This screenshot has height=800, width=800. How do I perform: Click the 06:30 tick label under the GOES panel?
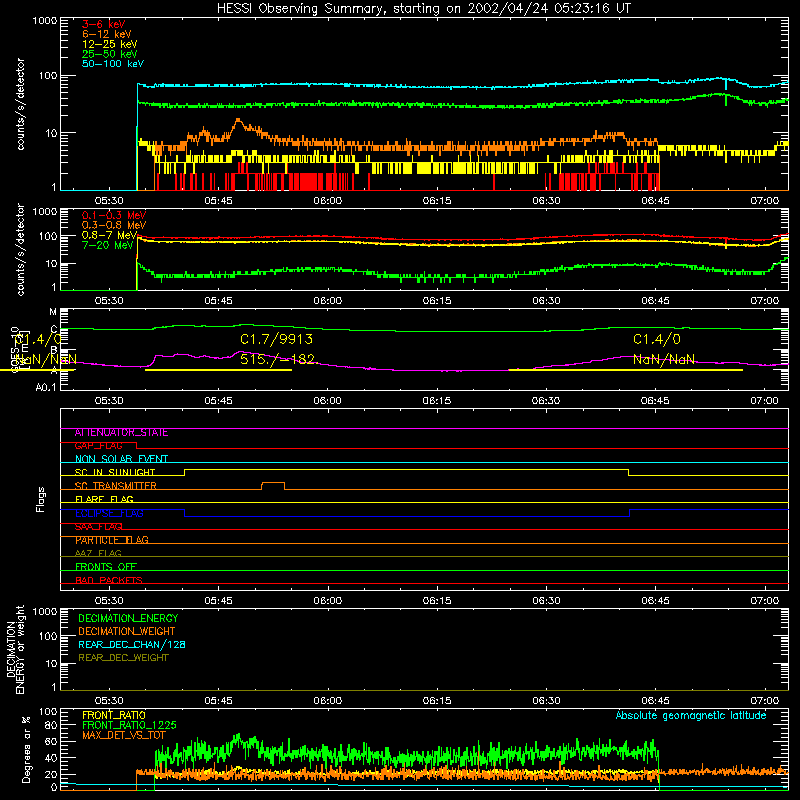click(x=546, y=401)
